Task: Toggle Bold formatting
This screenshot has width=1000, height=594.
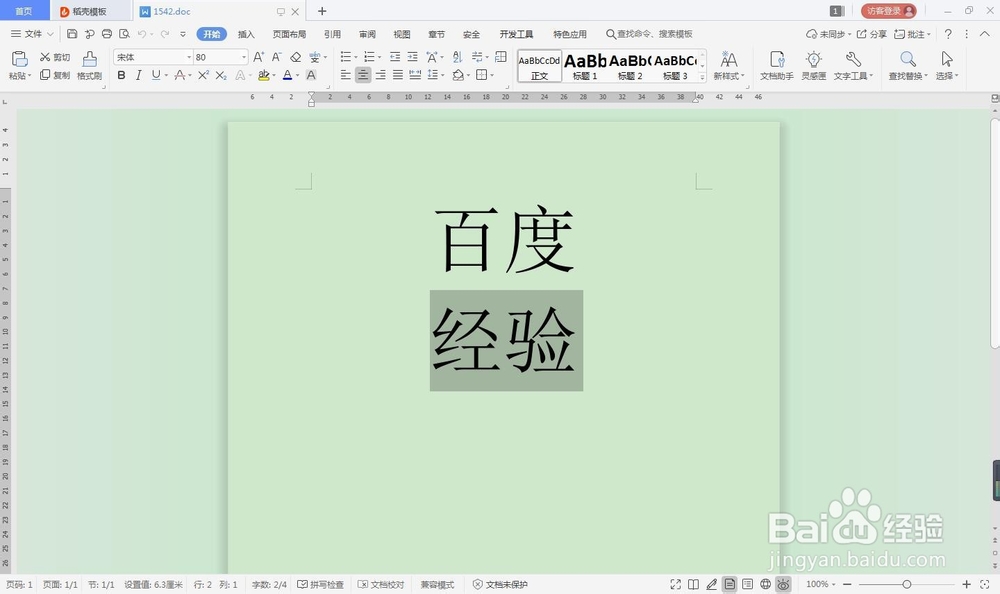Action: pyautogui.click(x=121, y=75)
